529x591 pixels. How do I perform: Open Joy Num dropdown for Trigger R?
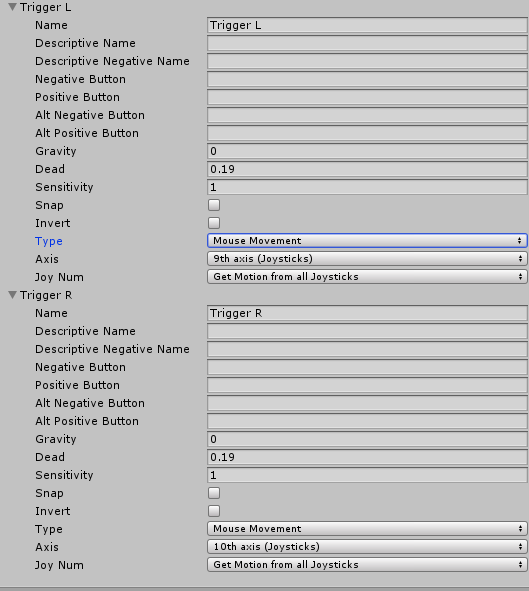click(367, 565)
